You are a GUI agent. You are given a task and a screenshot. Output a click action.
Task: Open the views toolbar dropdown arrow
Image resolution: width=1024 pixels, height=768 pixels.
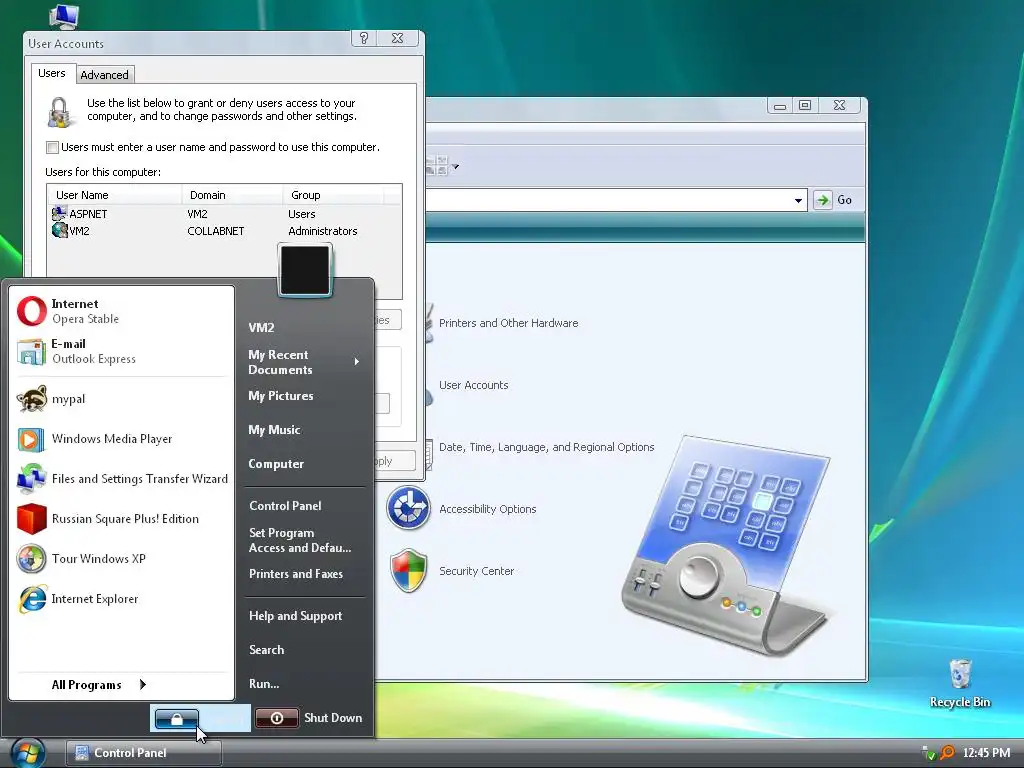click(x=456, y=167)
